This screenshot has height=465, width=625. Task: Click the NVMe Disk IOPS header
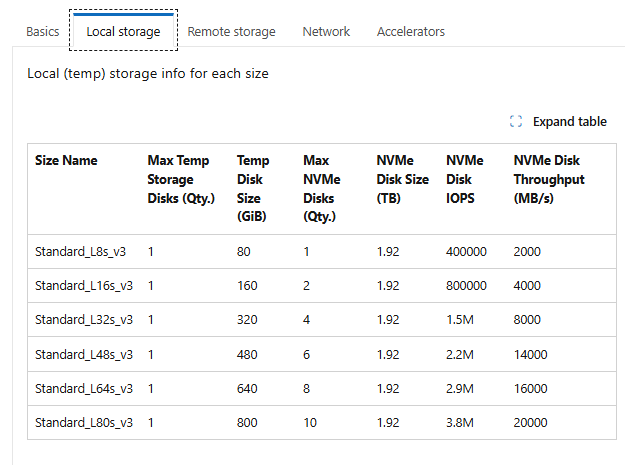(x=464, y=179)
